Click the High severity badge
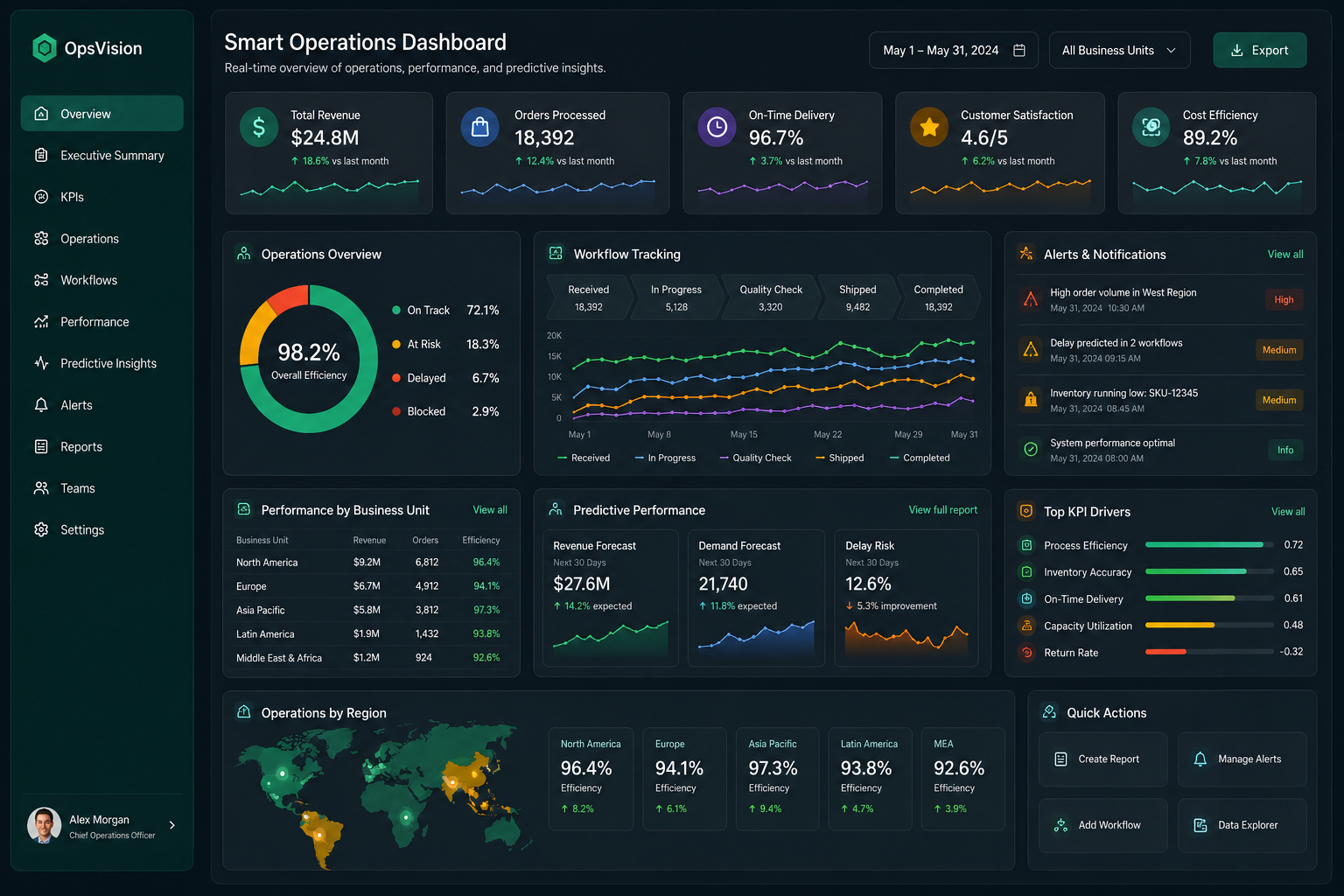The height and width of the screenshot is (896, 1344). pos(1284,299)
